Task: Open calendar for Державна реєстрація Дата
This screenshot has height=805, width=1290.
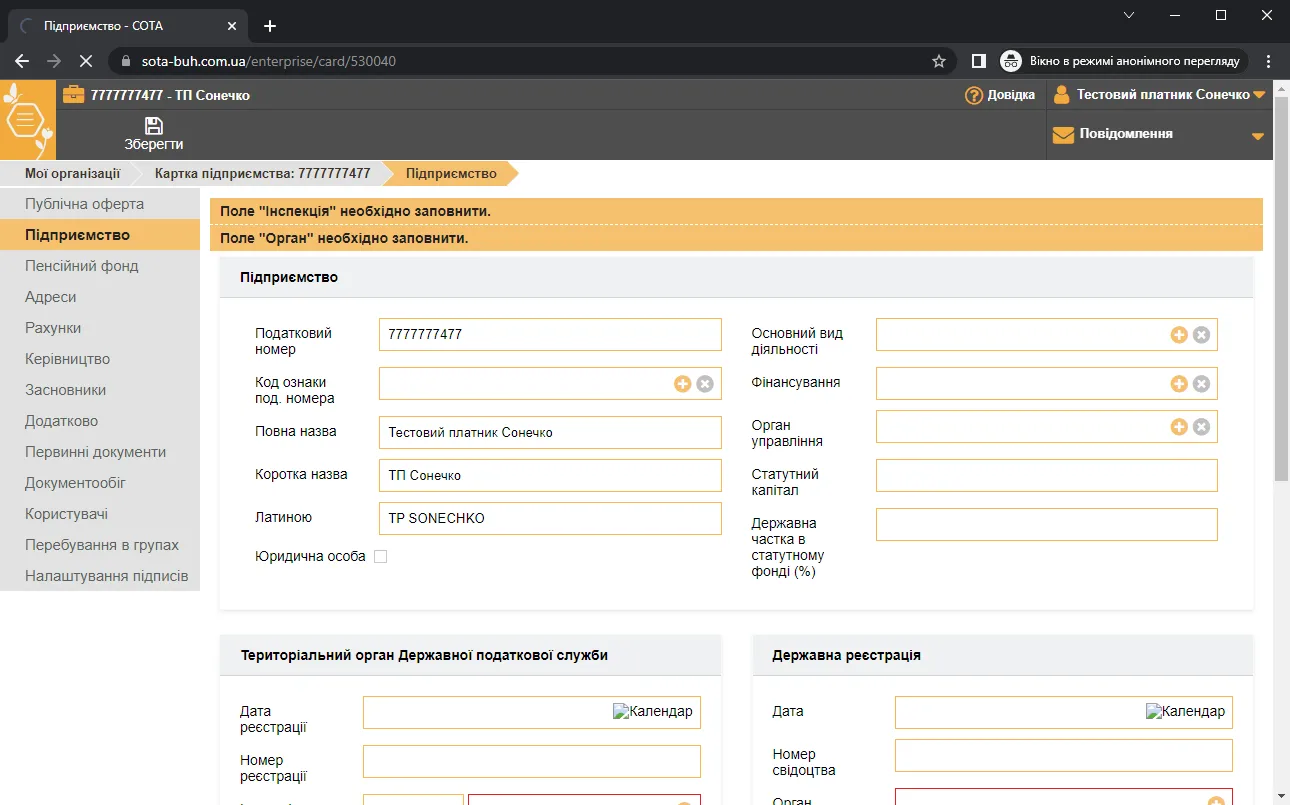Action: click(x=1185, y=712)
